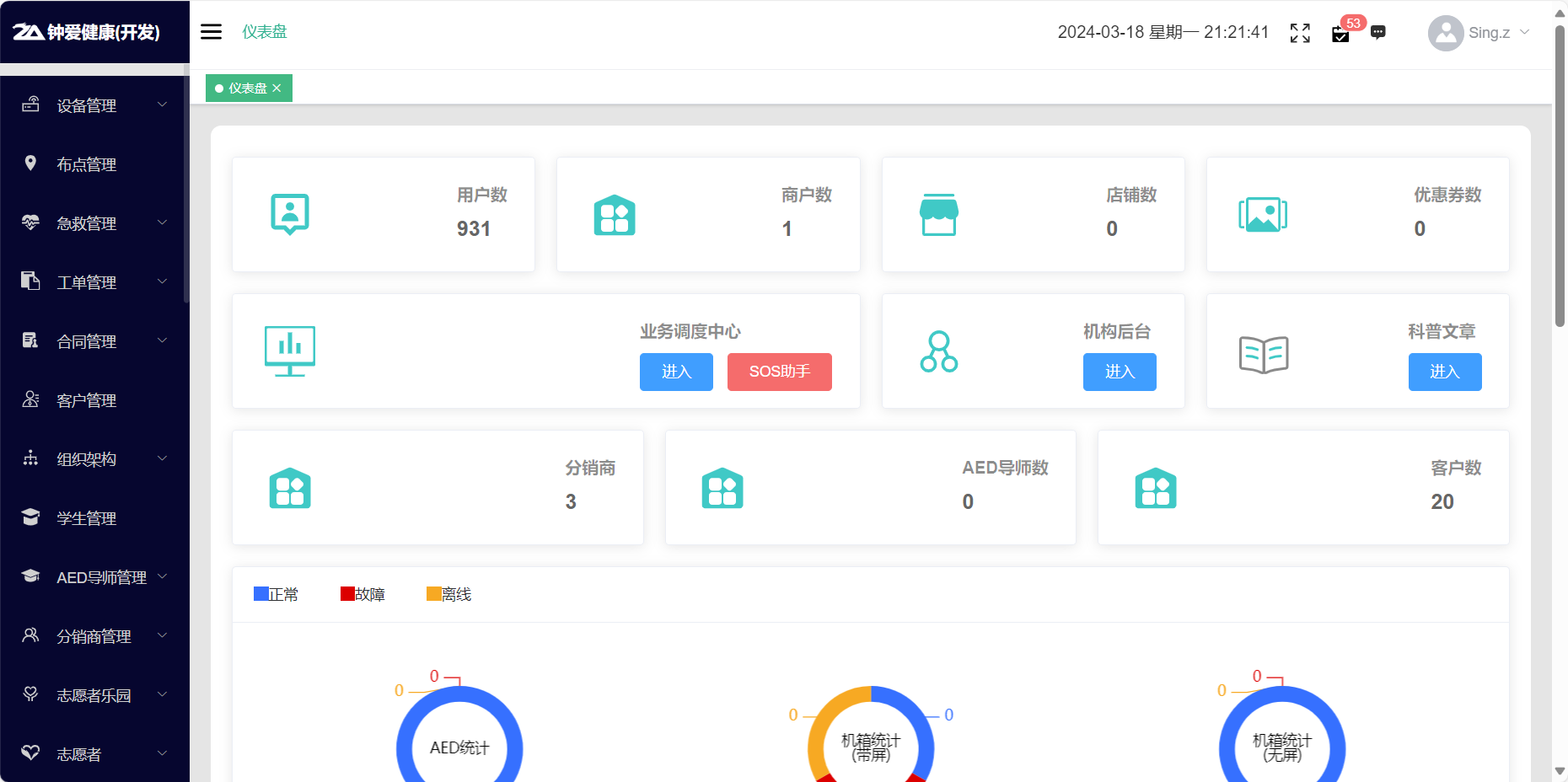Click the red SOS助手 button
Image resolution: width=1568 pixels, height=782 pixels.
(x=779, y=372)
